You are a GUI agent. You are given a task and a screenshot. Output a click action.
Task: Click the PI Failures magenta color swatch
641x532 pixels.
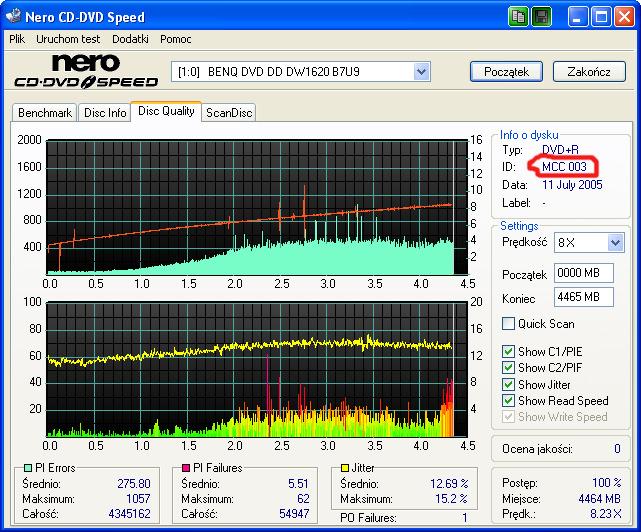(186, 467)
